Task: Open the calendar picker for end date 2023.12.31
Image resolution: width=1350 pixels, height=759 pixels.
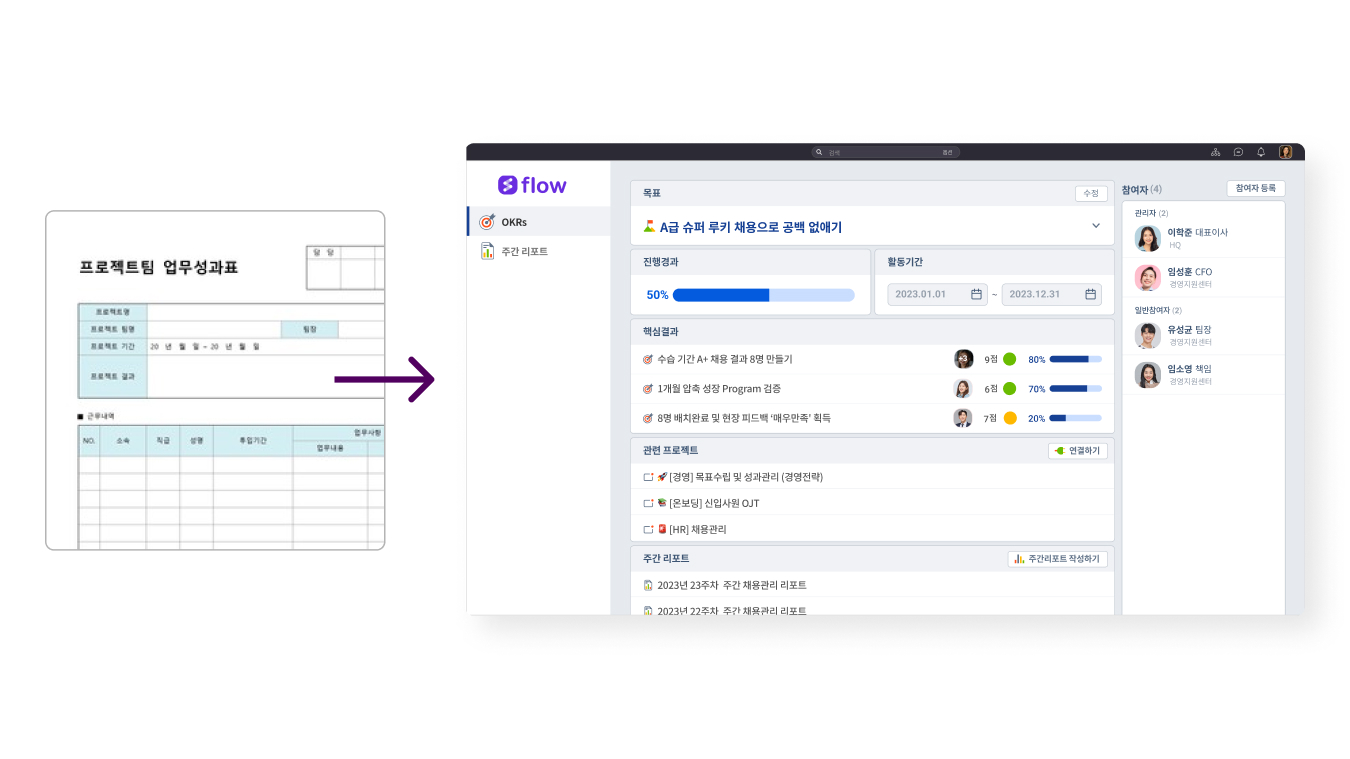Action: 1090,294
